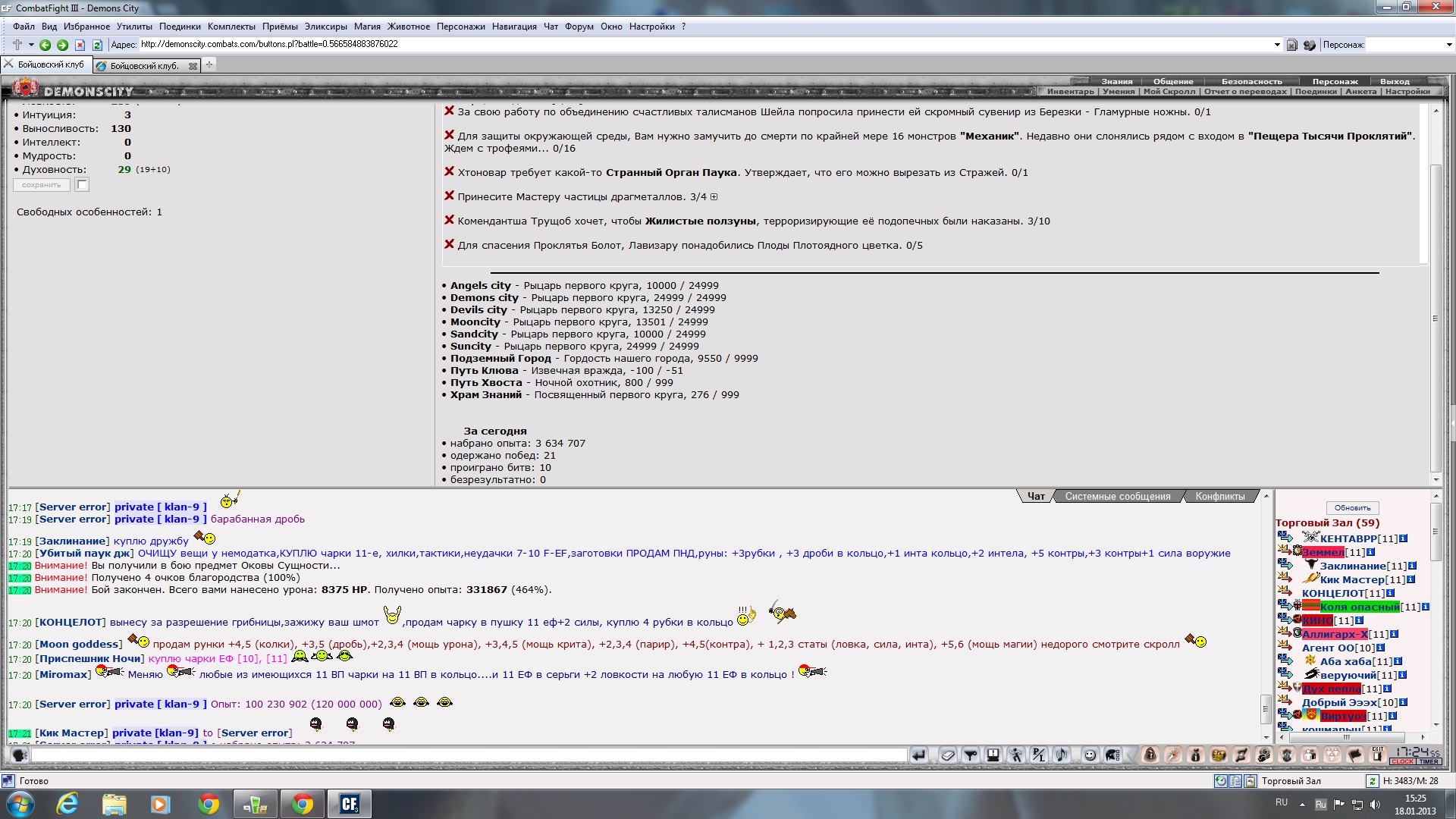Open Chrome from the taskbar
The height and width of the screenshot is (819, 1456).
(x=209, y=804)
